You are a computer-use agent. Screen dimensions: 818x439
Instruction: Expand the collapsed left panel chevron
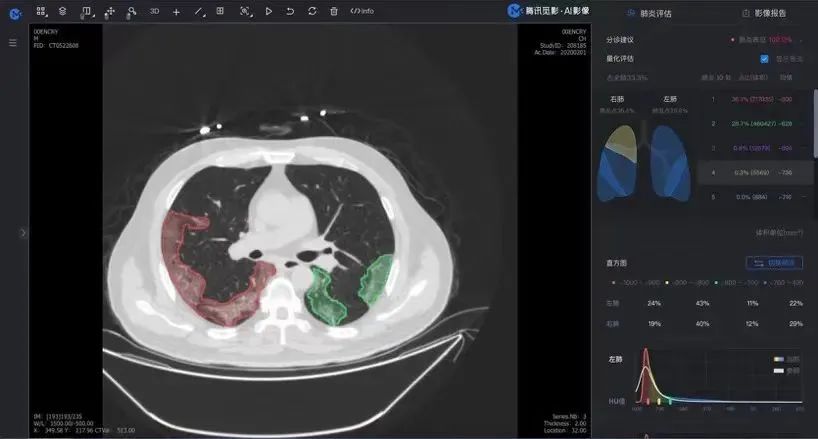coord(23,232)
